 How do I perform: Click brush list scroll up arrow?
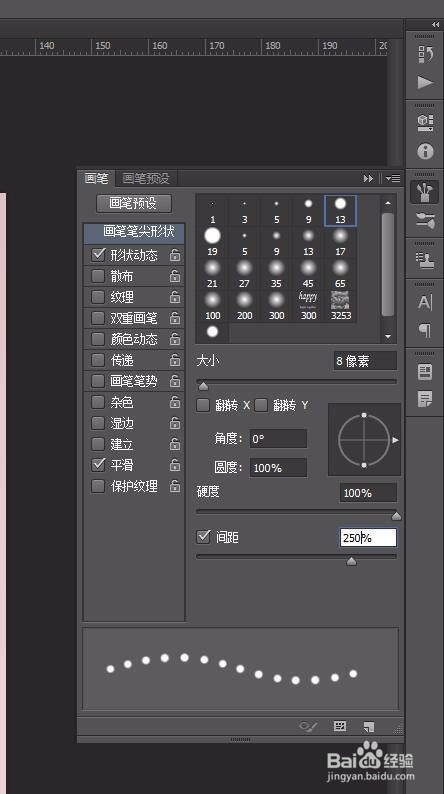388,203
